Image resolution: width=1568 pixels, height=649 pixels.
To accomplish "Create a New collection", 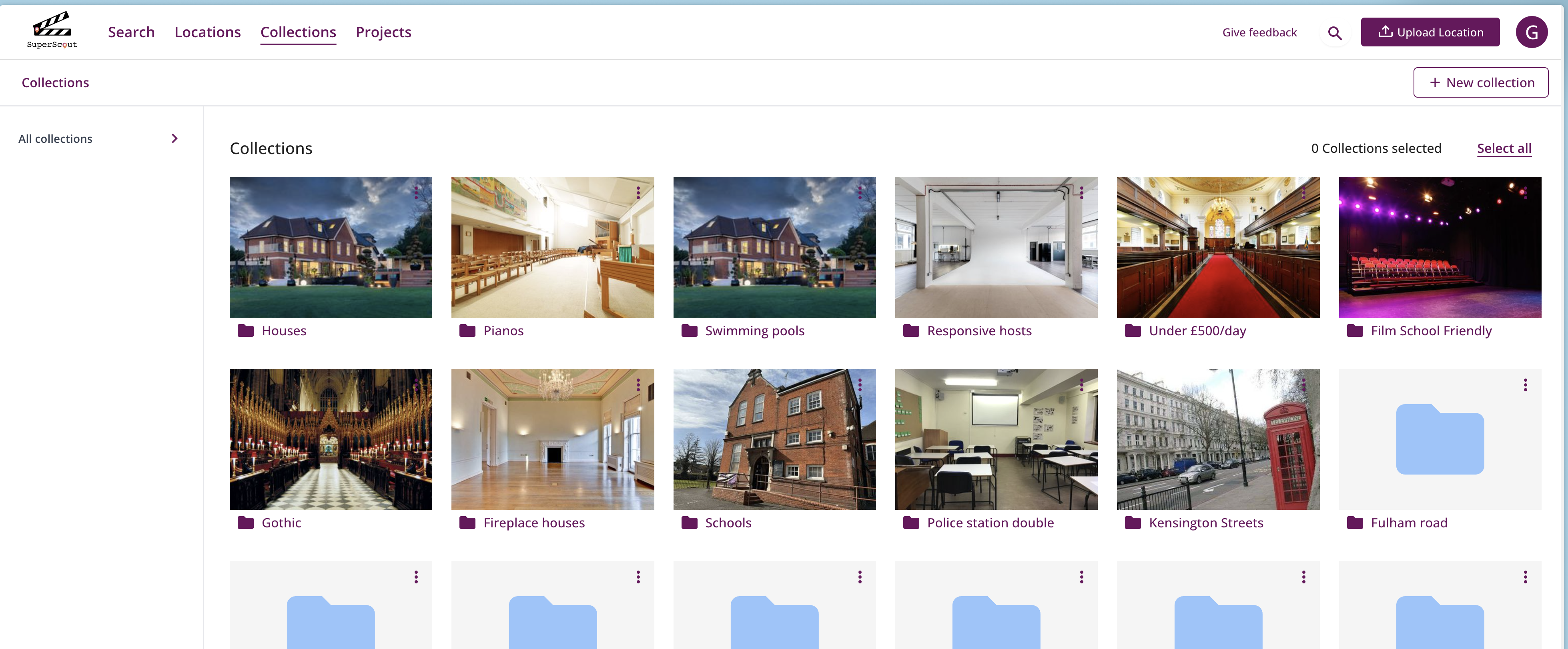I will click(1480, 82).
